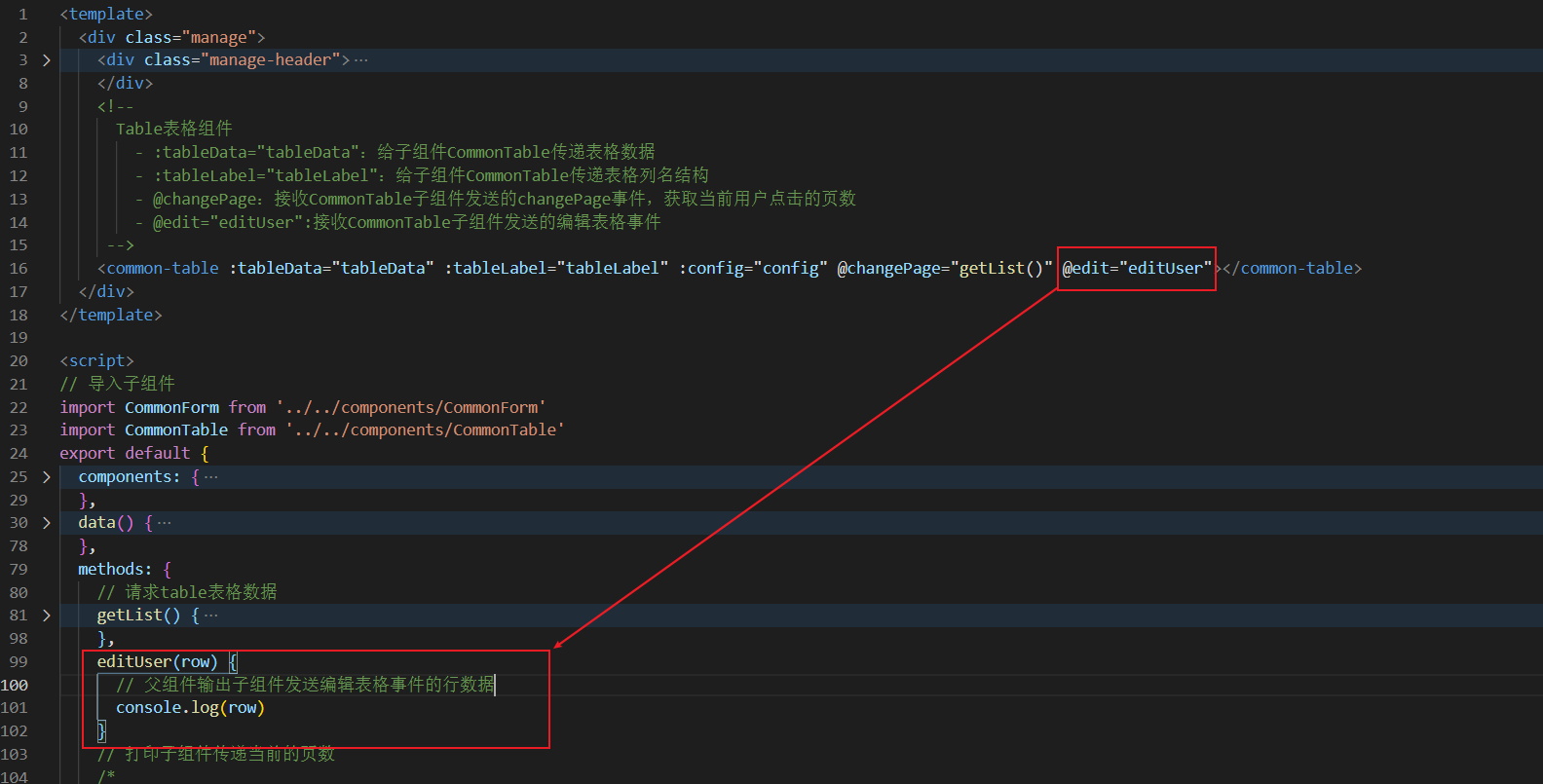Click :tableData attribute on line 16
Image resolution: width=1543 pixels, height=784 pixels.
pos(331,268)
